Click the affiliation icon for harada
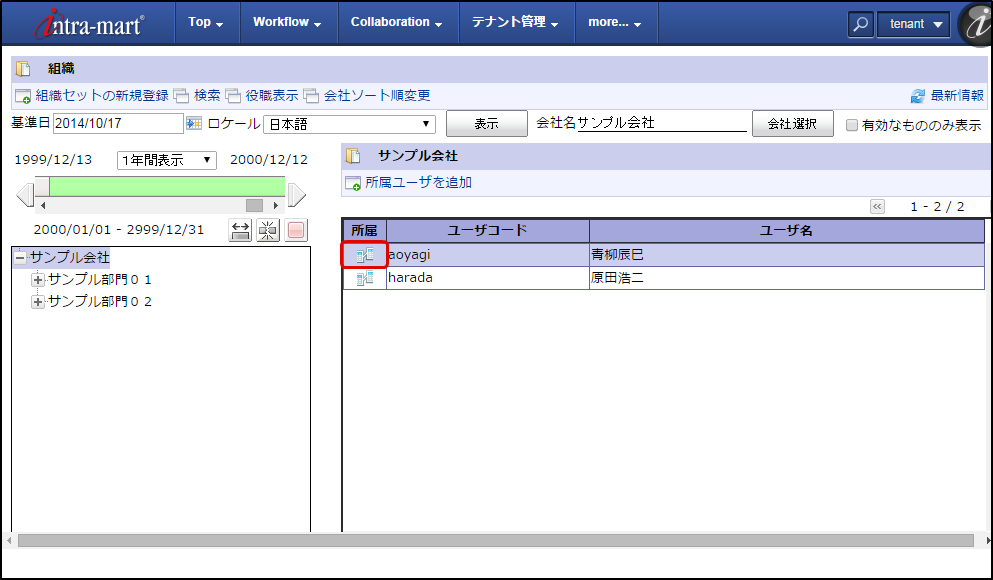Image resolution: width=993 pixels, height=580 pixels. 364,278
